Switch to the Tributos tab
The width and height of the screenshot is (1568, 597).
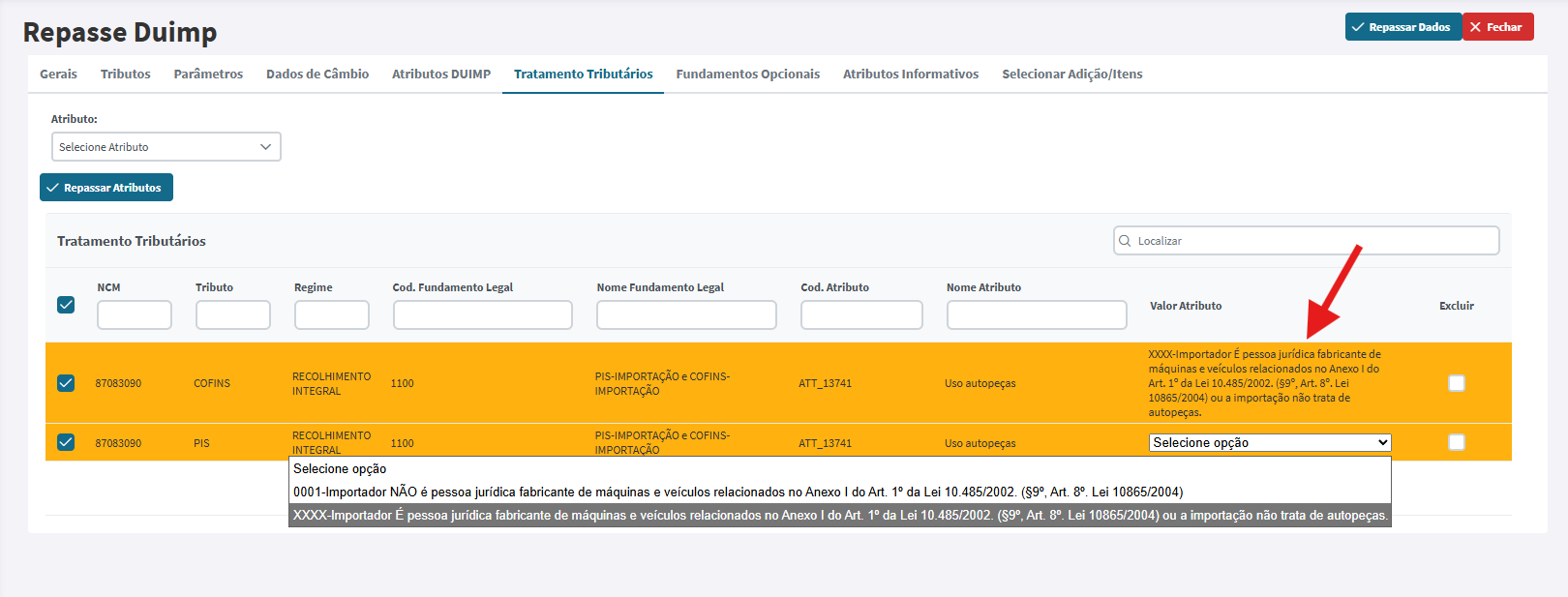click(126, 74)
